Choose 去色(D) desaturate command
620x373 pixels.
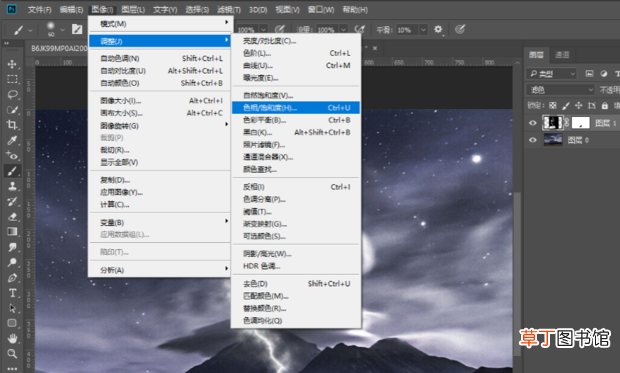296,284
